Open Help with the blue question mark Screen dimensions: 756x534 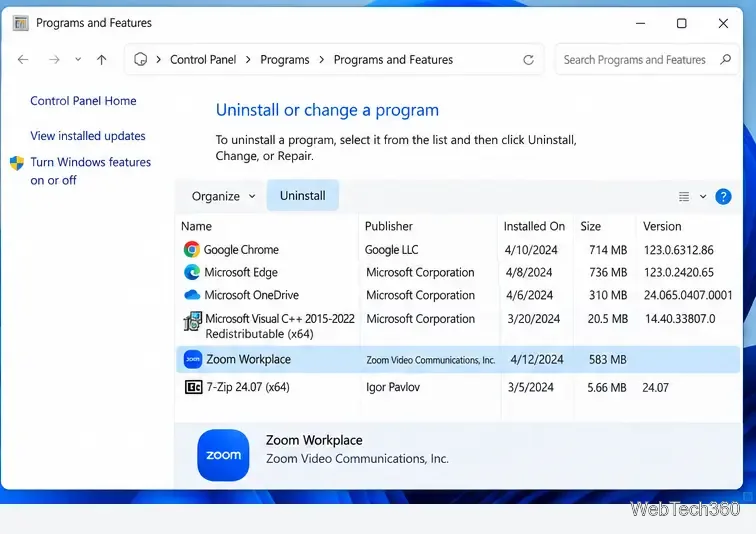tap(723, 197)
